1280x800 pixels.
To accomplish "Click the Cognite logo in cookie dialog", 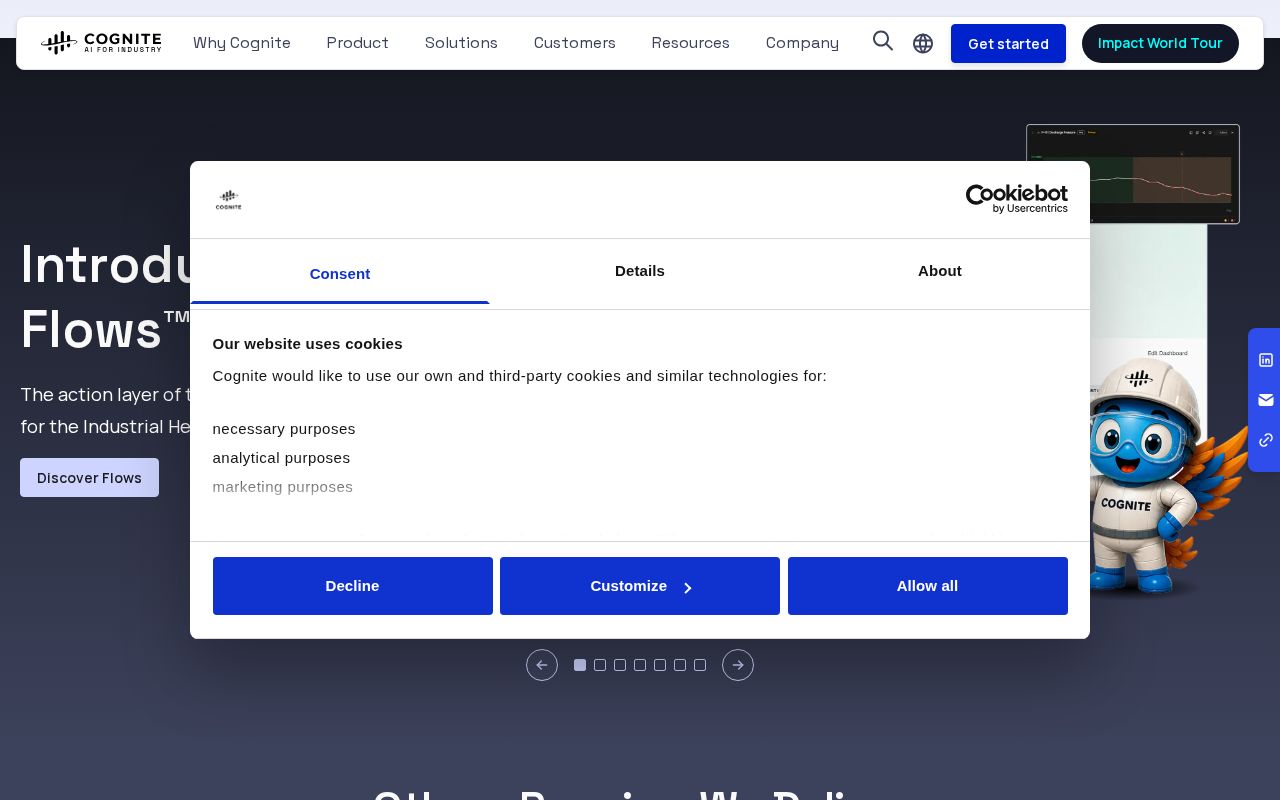I will [x=229, y=200].
